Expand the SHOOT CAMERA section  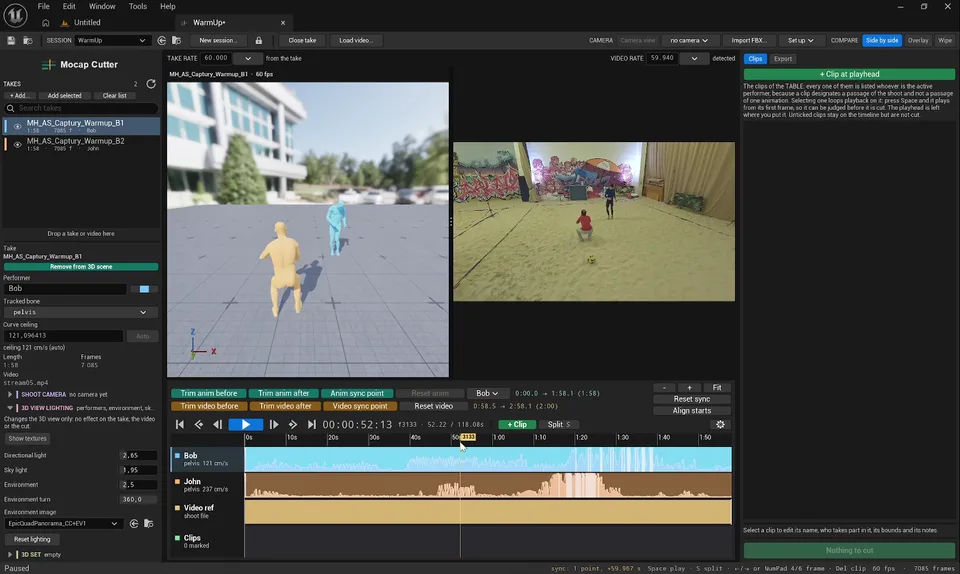[10, 395]
